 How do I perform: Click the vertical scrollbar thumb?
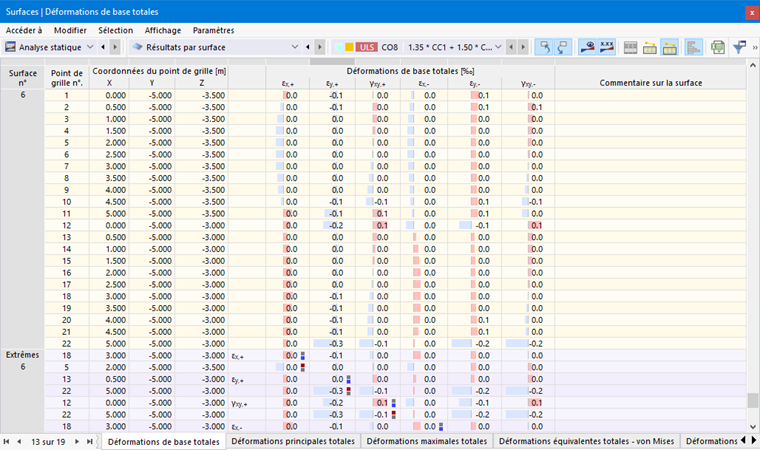coord(753,401)
